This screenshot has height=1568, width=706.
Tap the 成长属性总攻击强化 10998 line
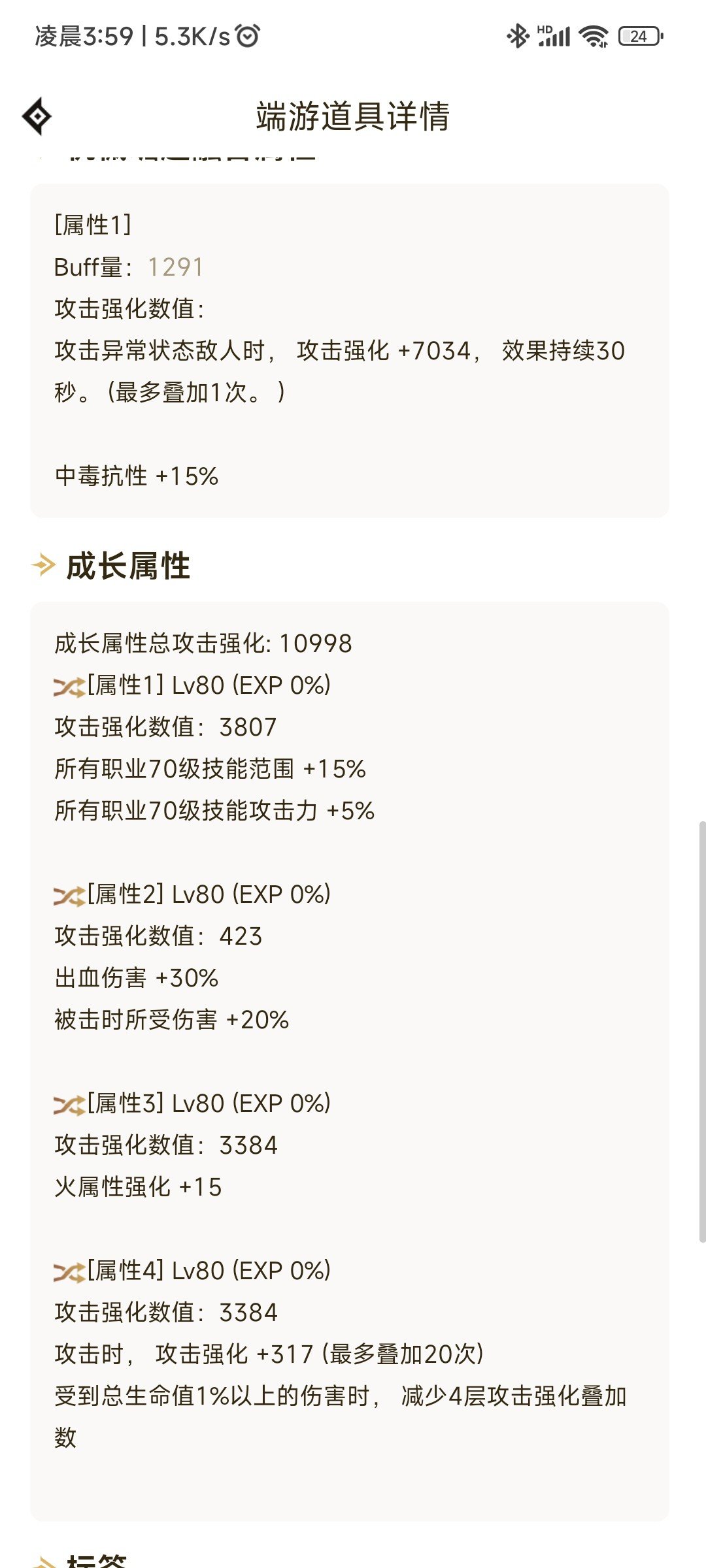(203, 644)
